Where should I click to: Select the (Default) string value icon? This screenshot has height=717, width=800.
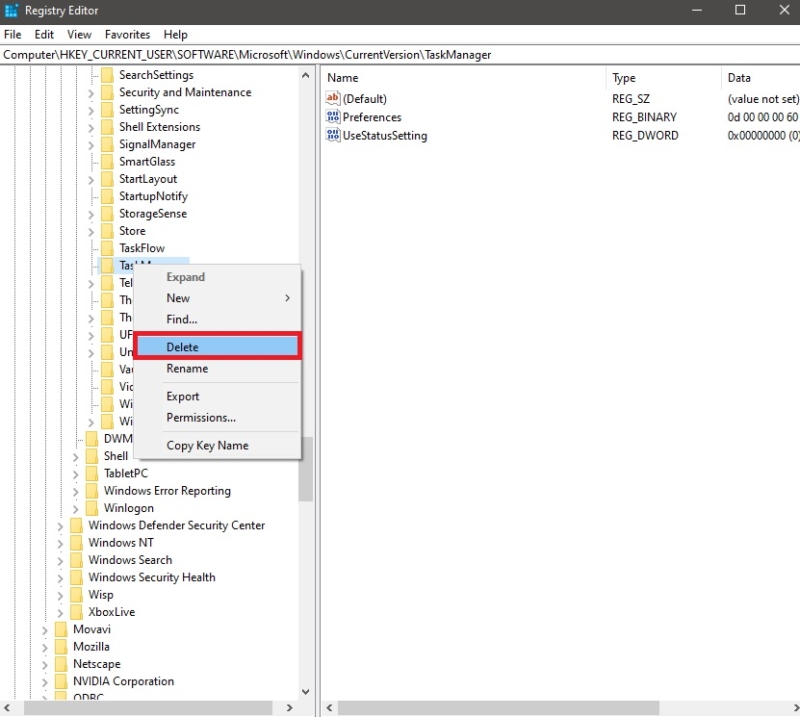click(331, 98)
